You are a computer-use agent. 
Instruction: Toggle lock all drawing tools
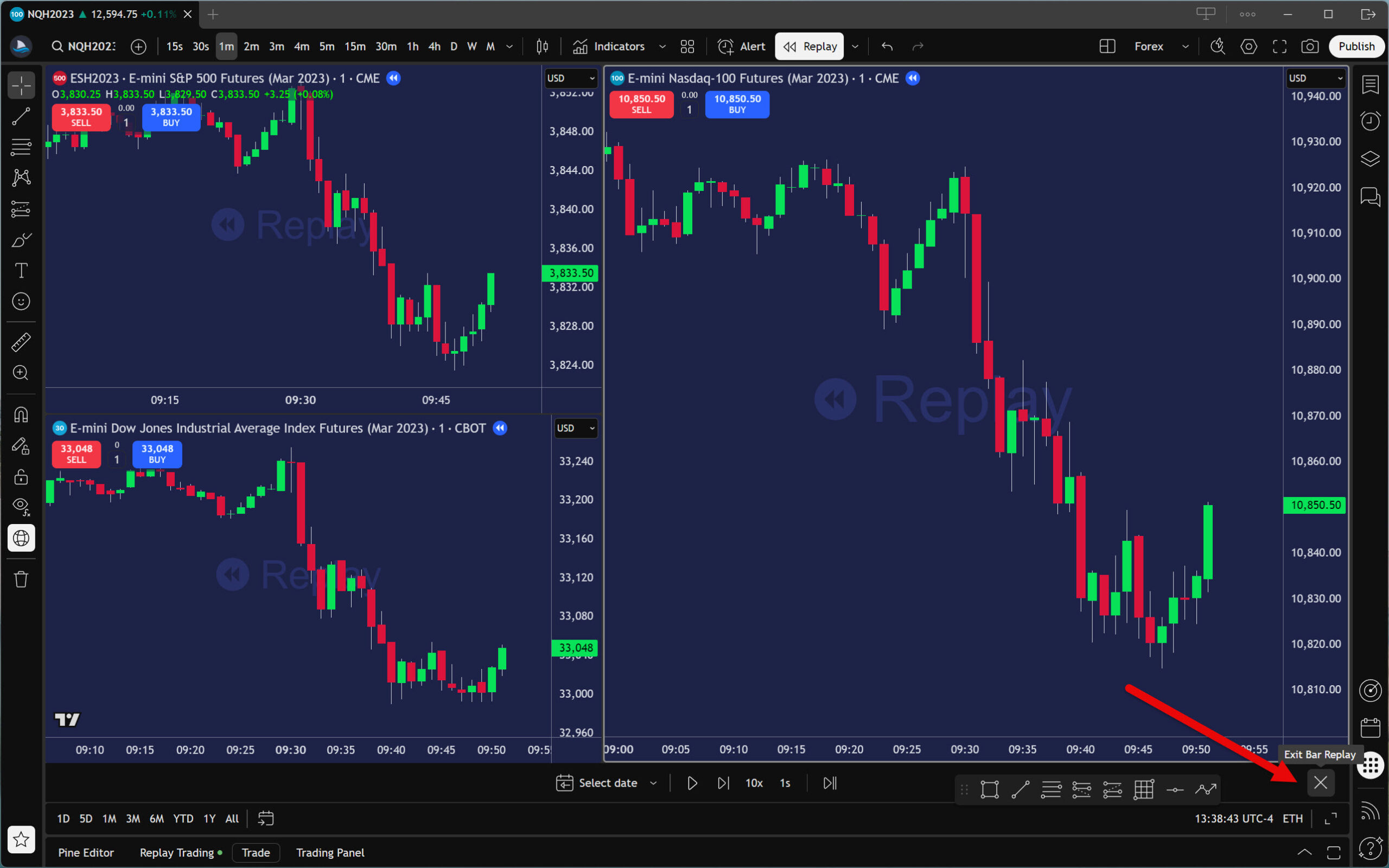point(21,476)
